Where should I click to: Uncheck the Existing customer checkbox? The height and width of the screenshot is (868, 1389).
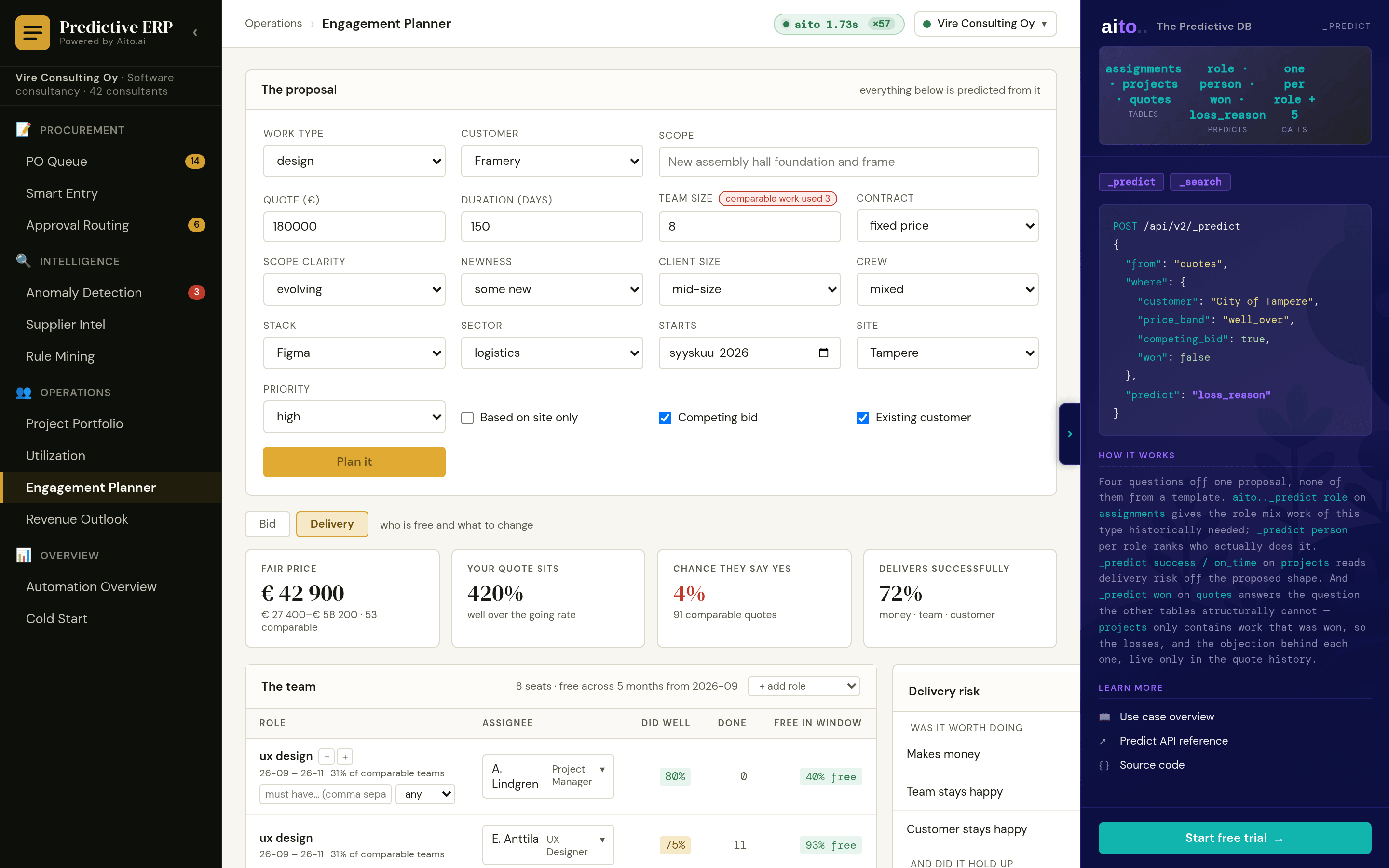(x=863, y=418)
